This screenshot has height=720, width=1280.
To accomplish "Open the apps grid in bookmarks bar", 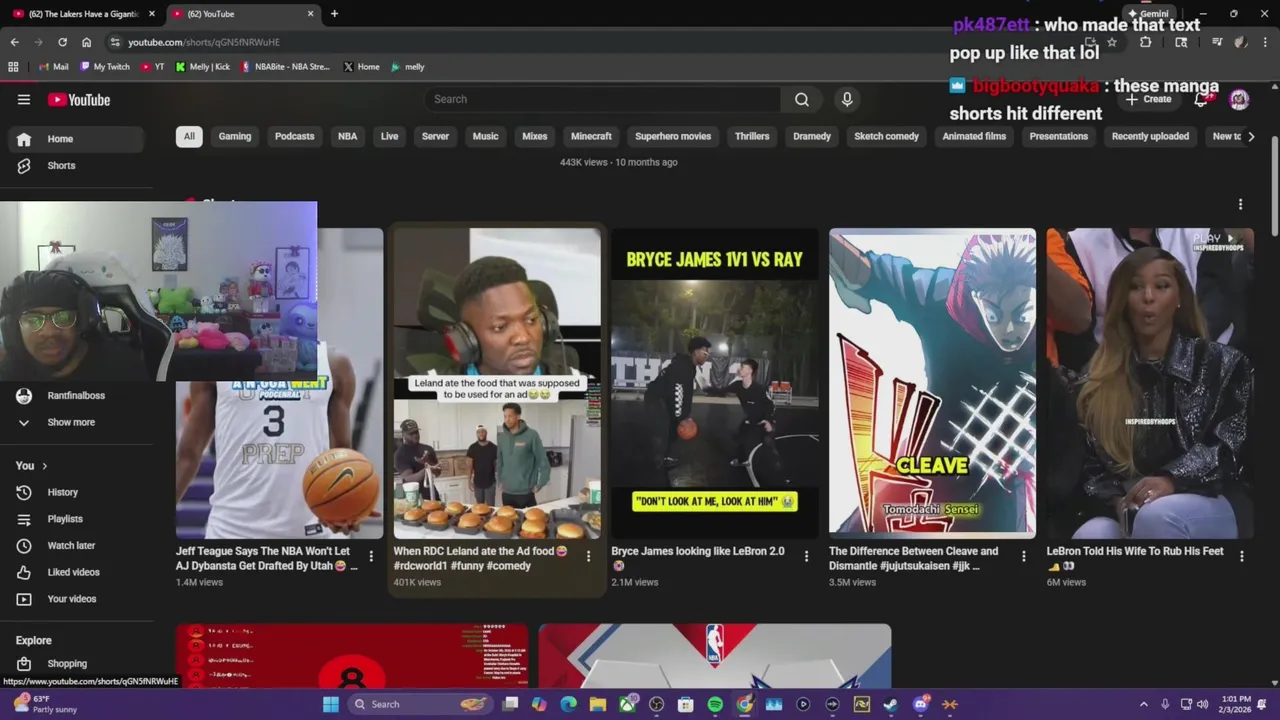I will click(13, 67).
